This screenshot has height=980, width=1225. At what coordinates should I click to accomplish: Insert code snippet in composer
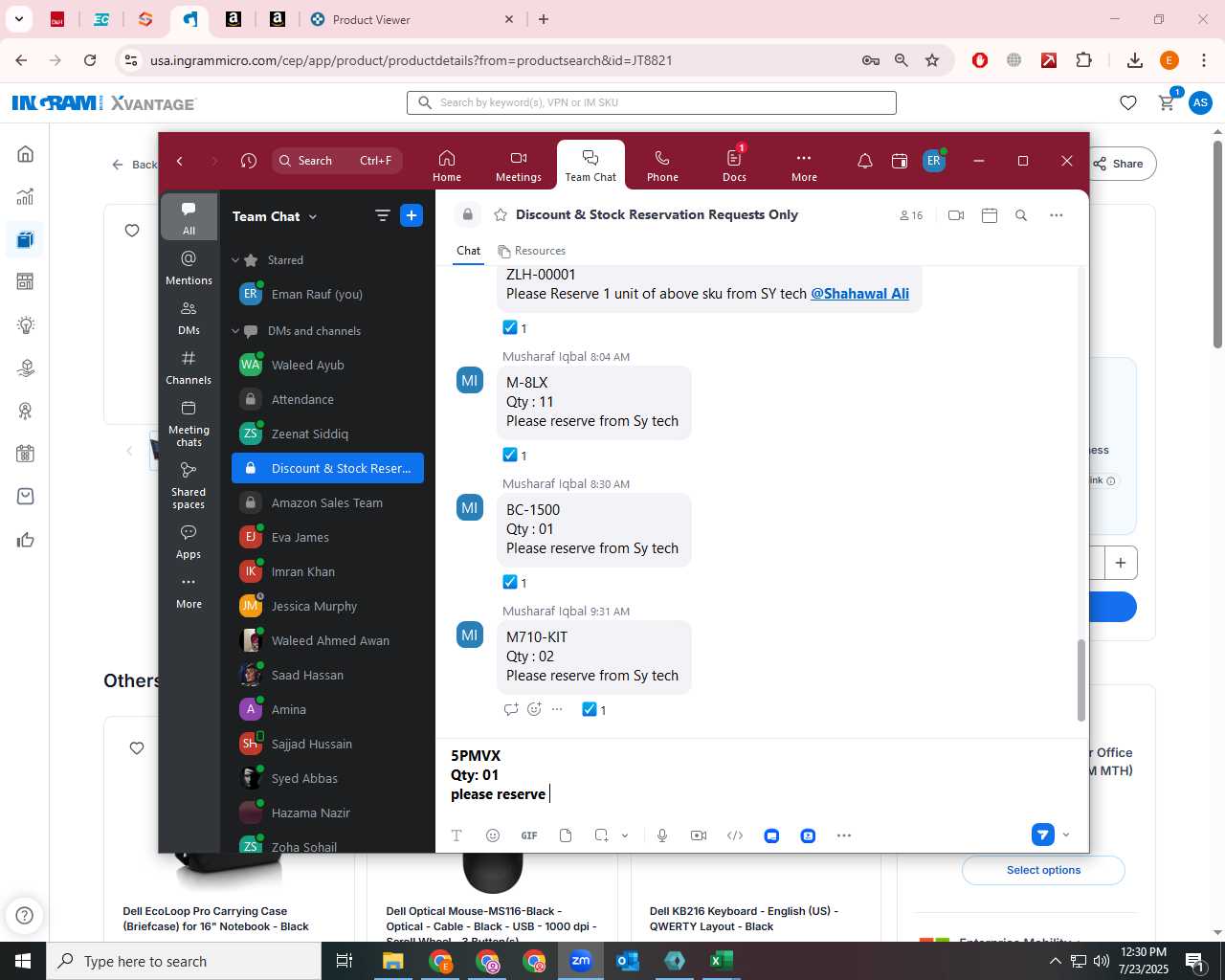[x=735, y=835]
